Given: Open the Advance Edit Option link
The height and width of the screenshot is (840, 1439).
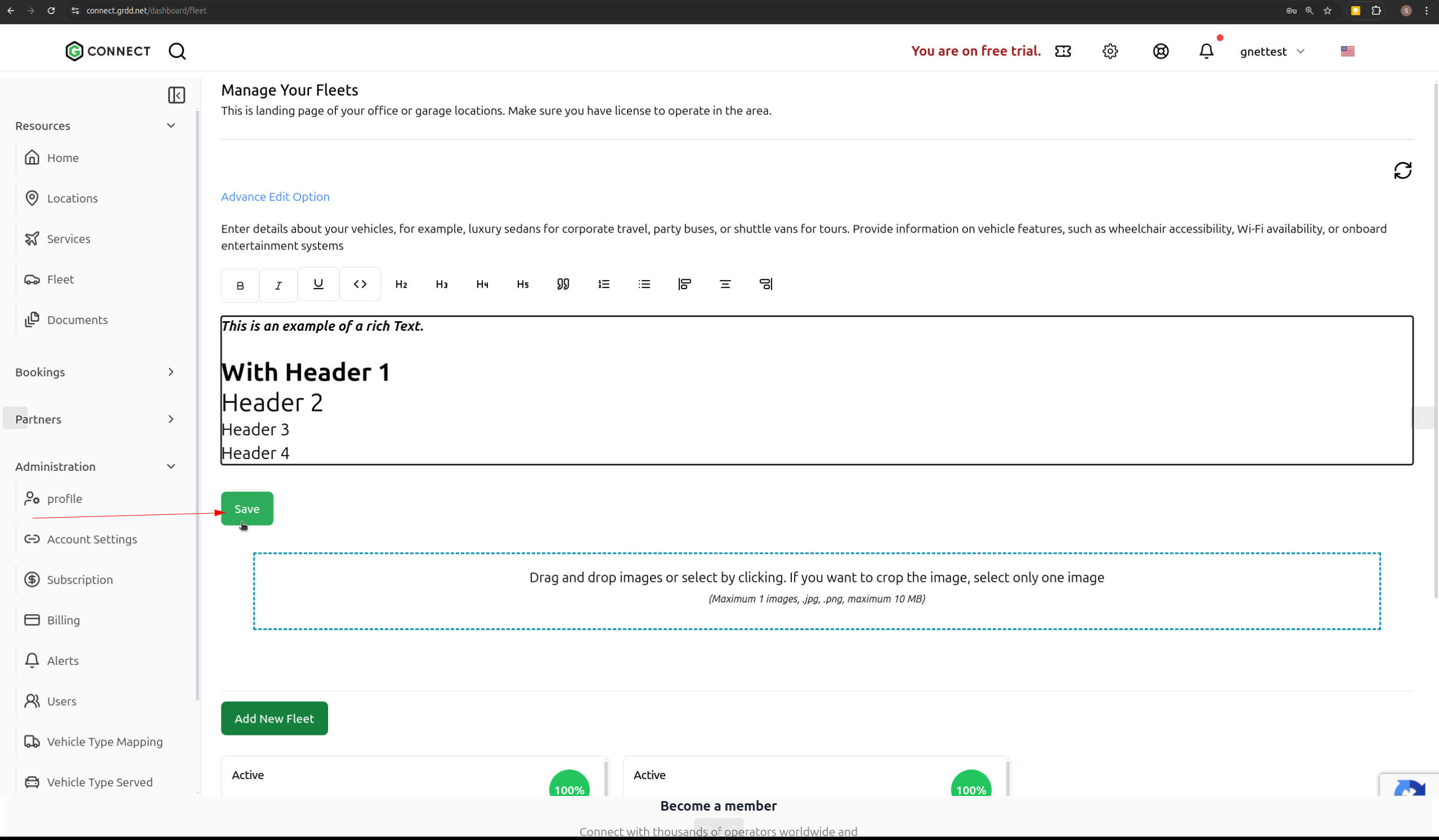Looking at the screenshot, I should tap(275, 196).
